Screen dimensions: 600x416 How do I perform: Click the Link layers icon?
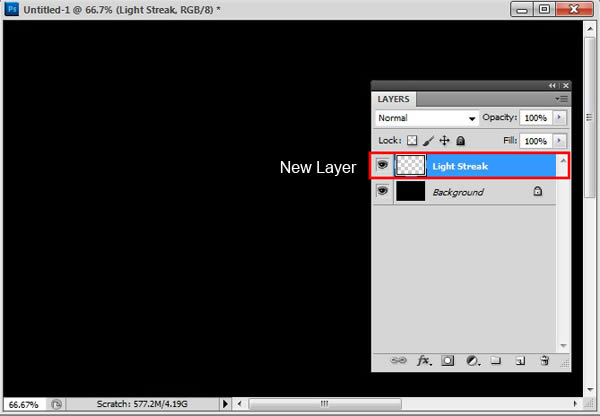[398, 361]
